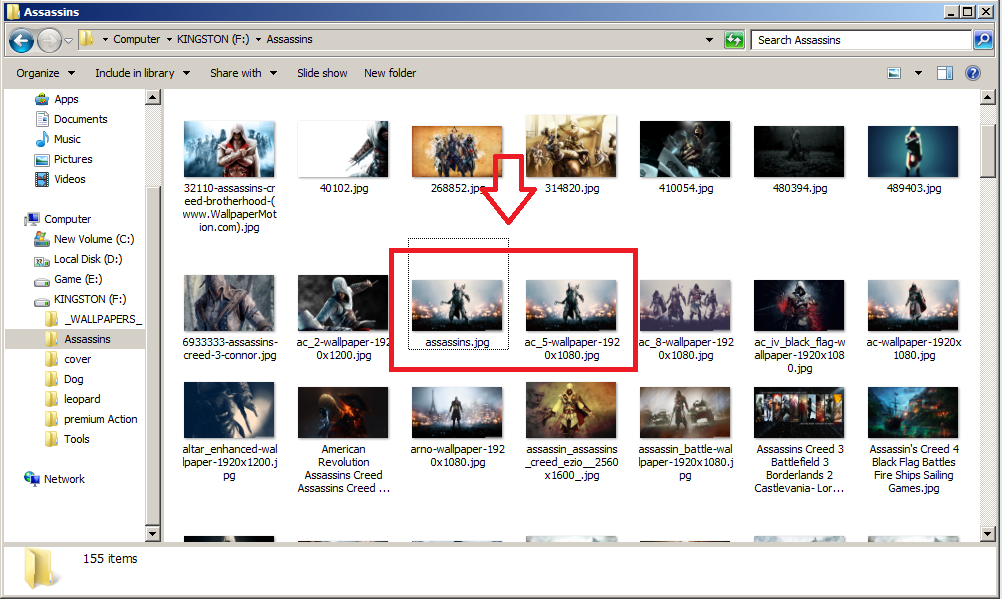1002x599 pixels.
Task: Select the arno-wallpaper-1920x1080.jpg thumbnail
Action: click(x=458, y=412)
